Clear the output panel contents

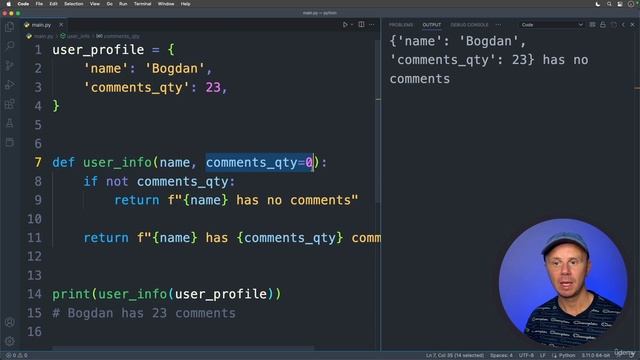click(592, 25)
